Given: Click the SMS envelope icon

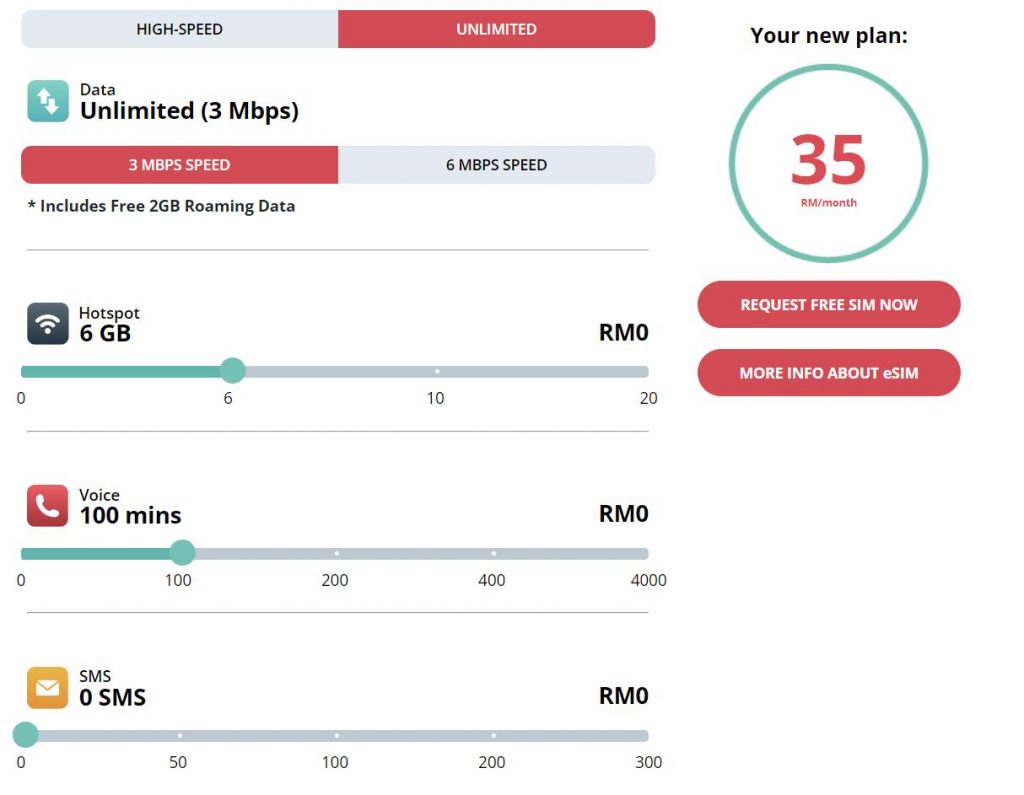Looking at the screenshot, I should coord(47,688).
